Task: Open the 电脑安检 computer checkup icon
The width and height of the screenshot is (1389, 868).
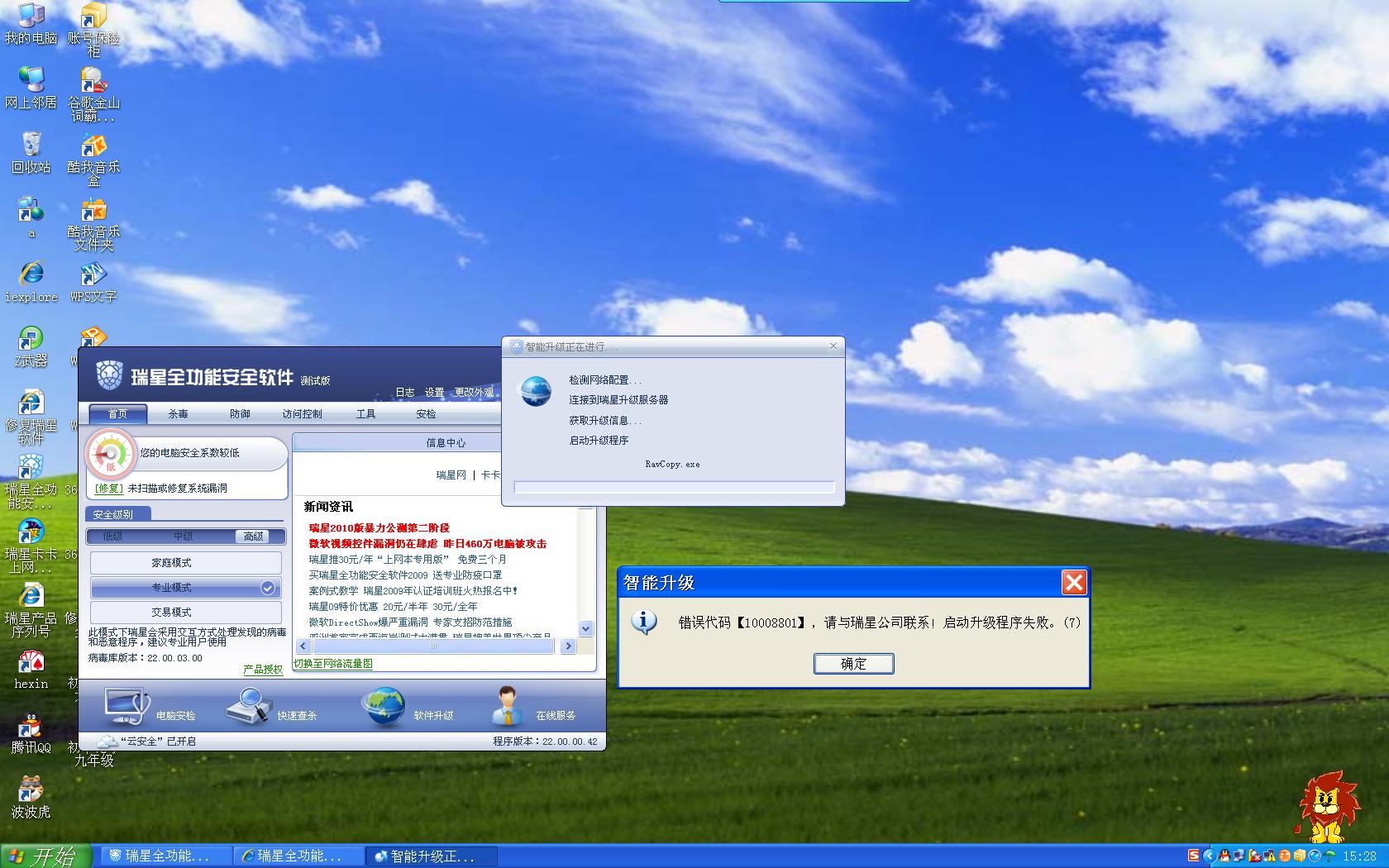Action: 126,708
